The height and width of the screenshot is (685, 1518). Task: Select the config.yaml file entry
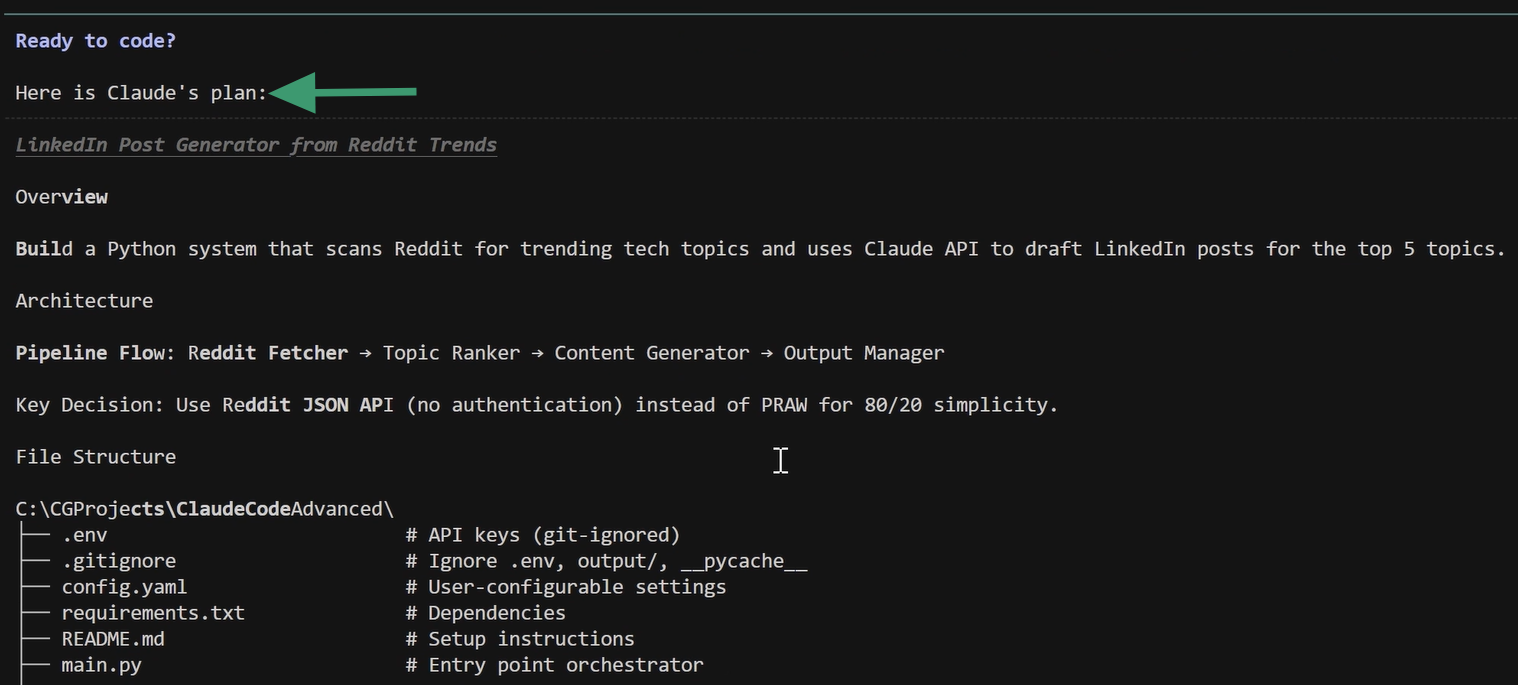[124, 587]
